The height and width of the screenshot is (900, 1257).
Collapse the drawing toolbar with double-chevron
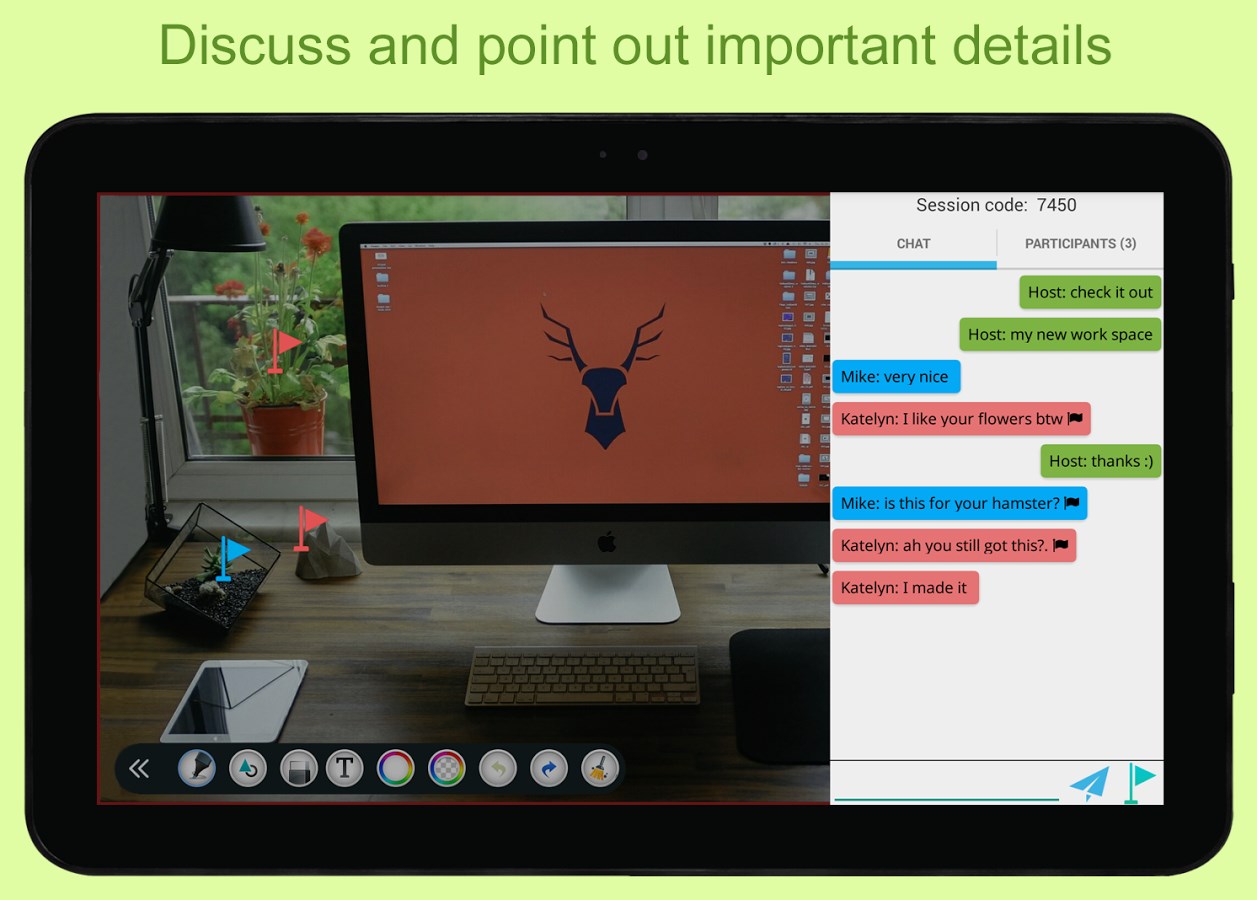click(139, 769)
